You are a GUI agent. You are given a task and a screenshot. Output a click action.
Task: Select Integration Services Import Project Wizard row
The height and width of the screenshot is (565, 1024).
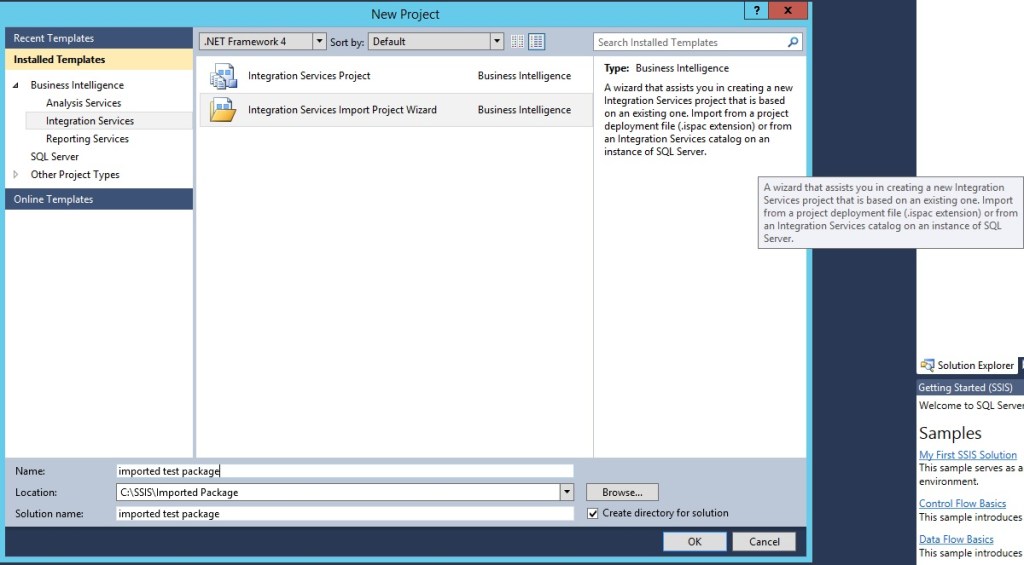pyautogui.click(x=396, y=110)
